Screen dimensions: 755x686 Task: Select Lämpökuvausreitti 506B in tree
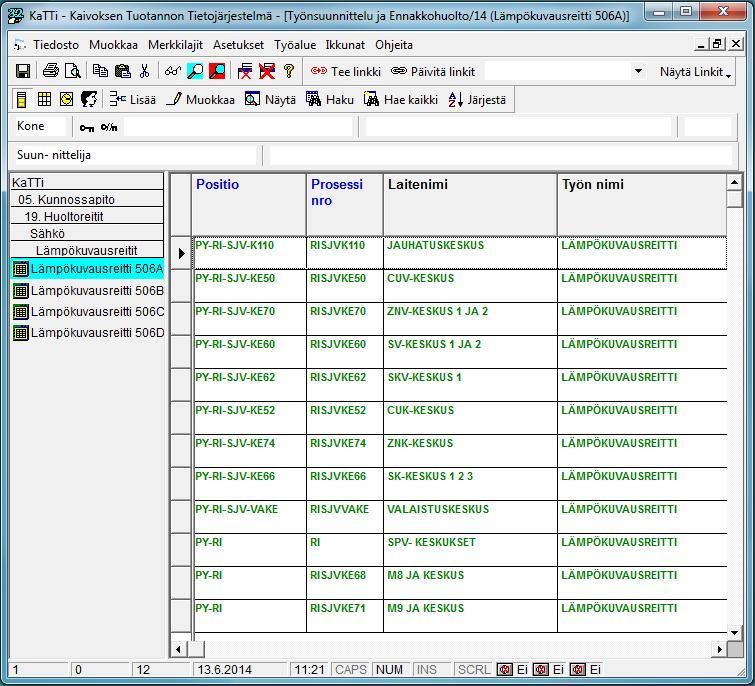pos(88,290)
